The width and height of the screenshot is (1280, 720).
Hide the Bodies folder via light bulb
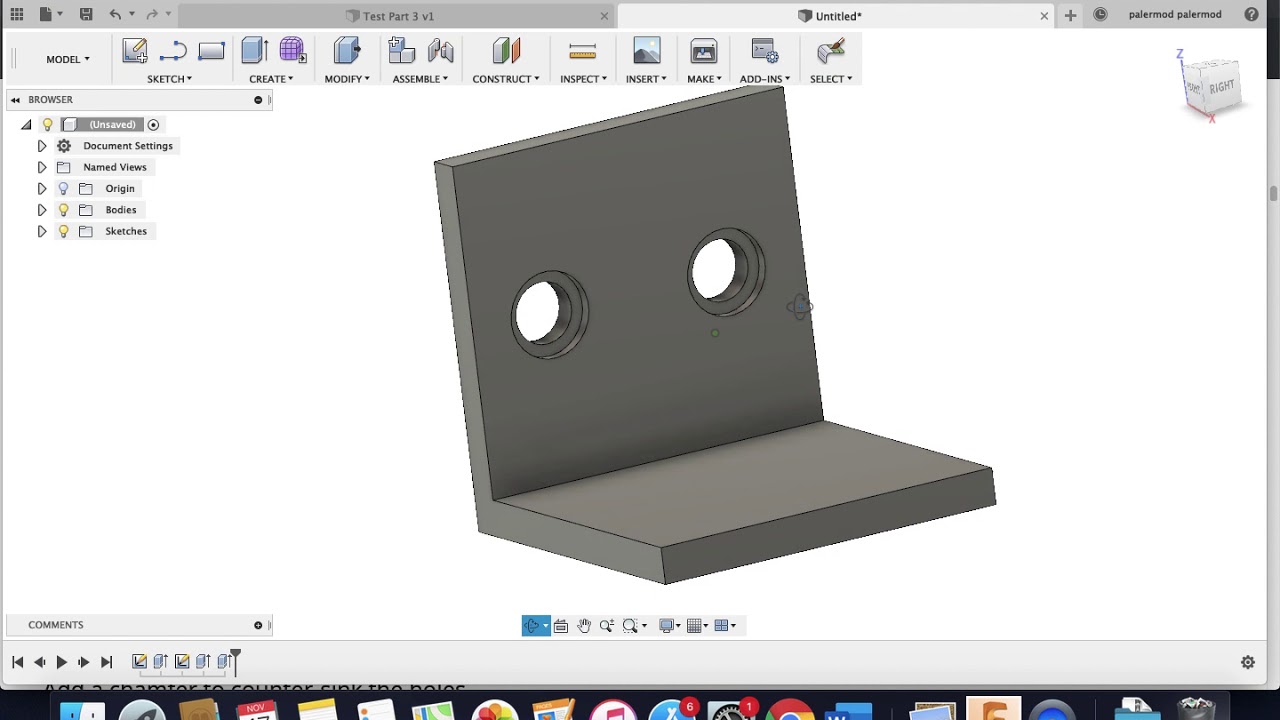click(64, 210)
